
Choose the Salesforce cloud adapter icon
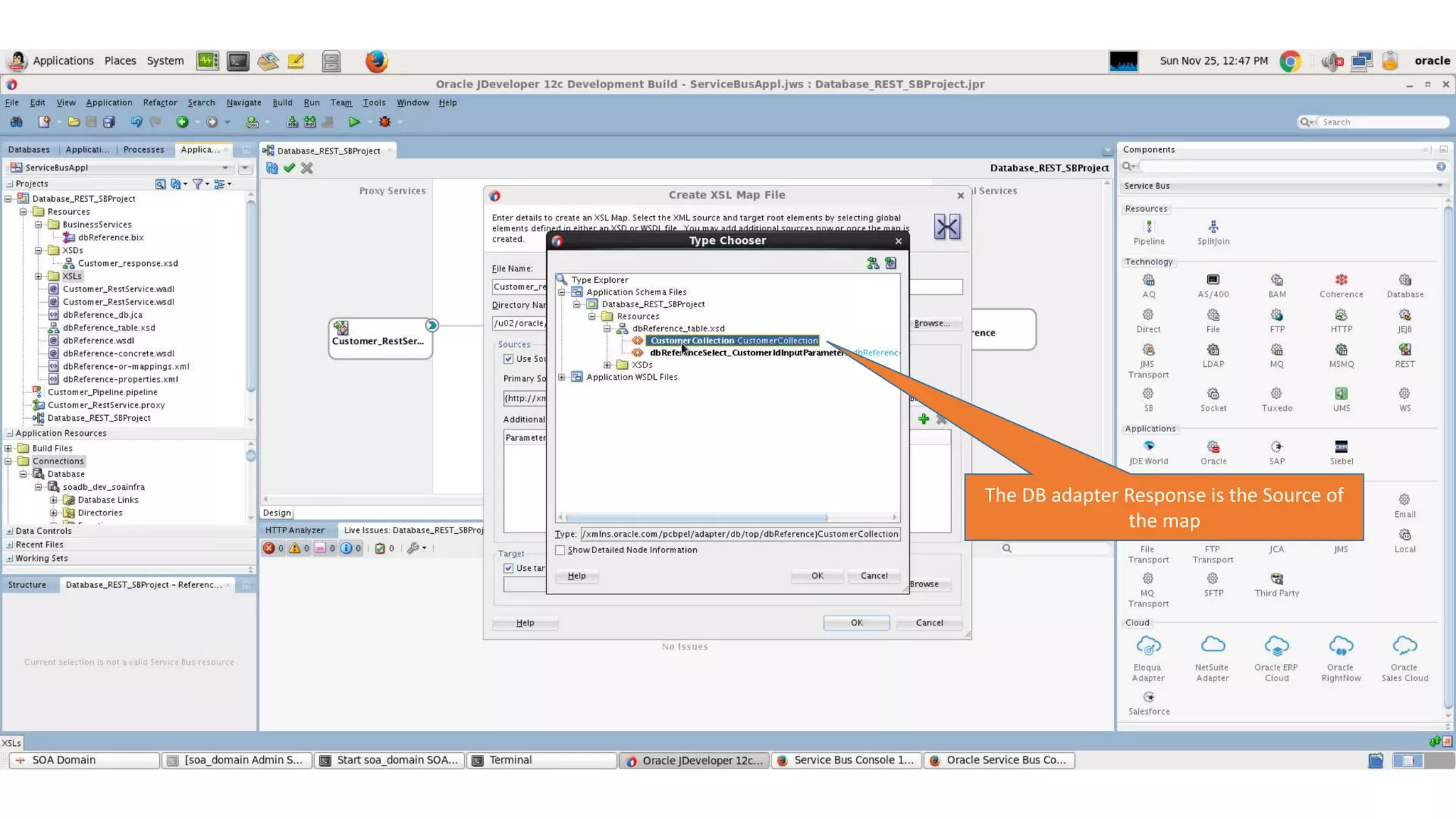click(1148, 697)
